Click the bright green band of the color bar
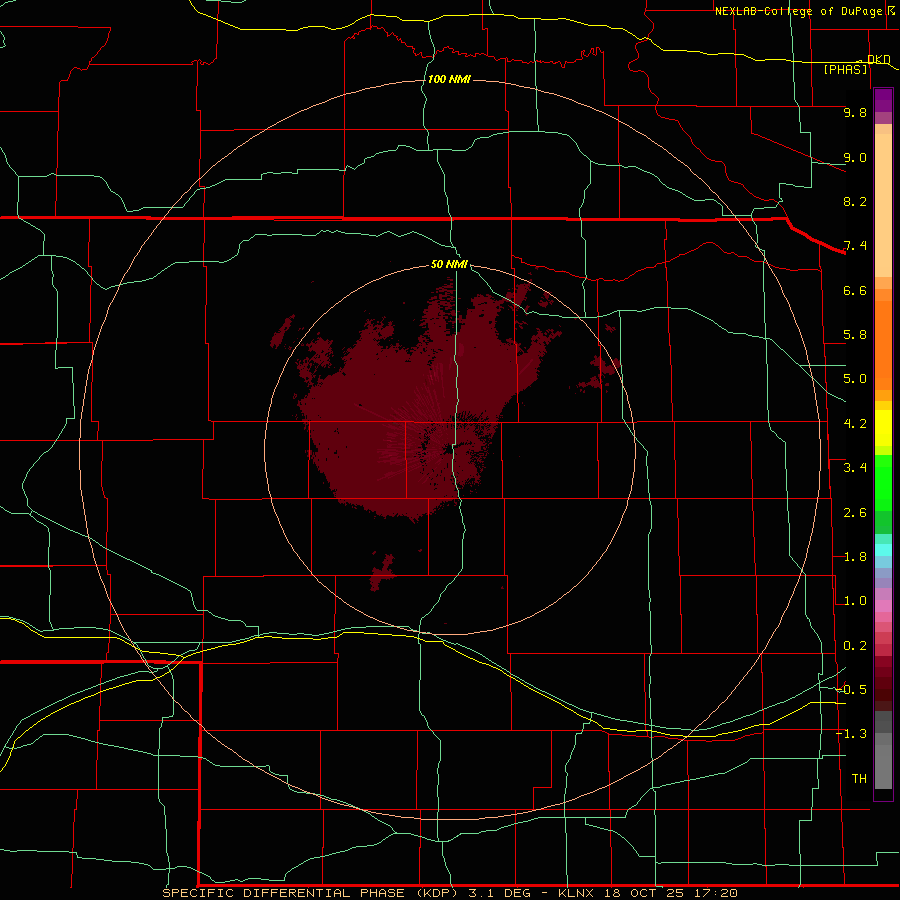 (883, 481)
